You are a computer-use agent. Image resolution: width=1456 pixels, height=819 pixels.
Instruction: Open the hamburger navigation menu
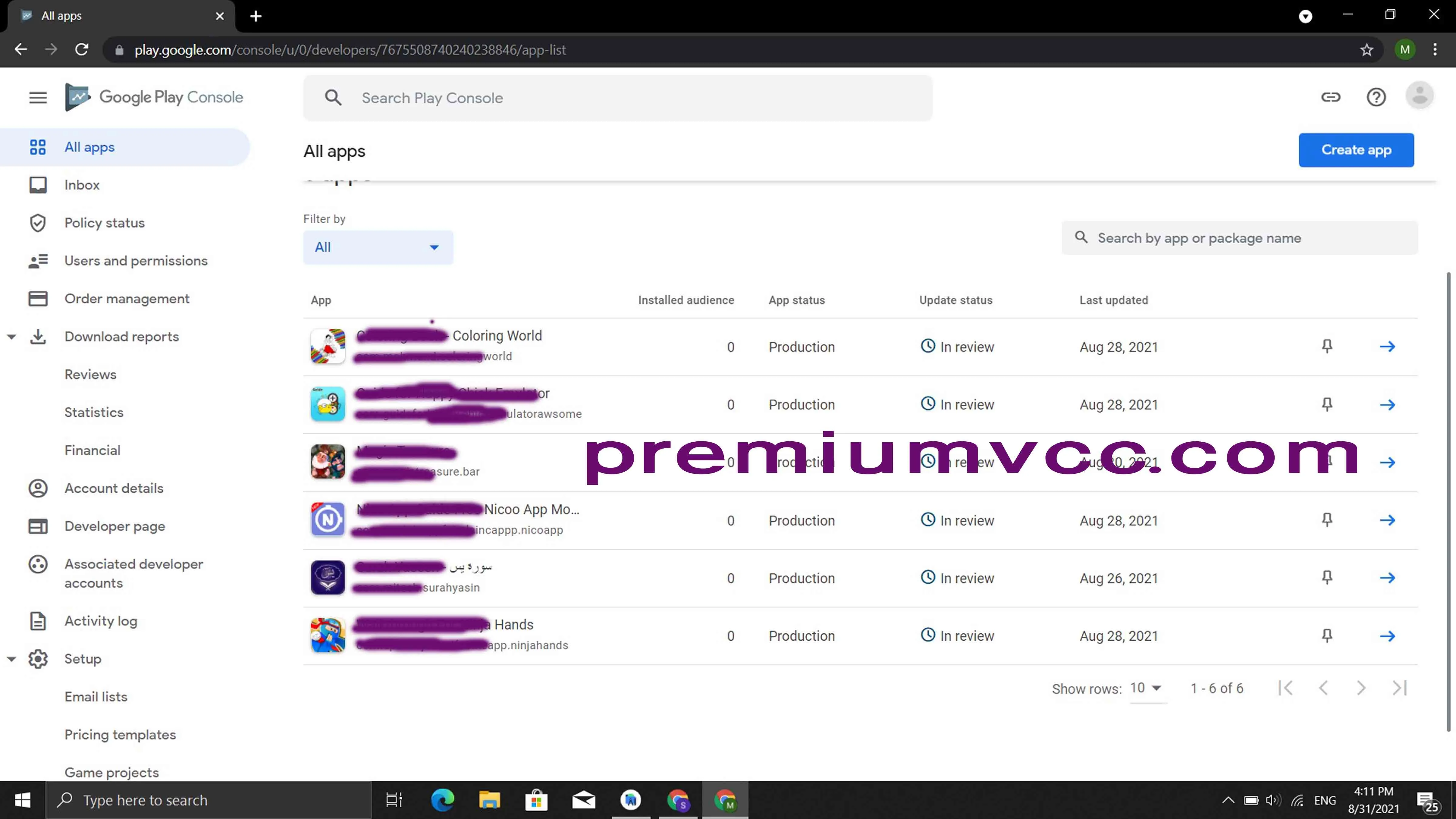coord(38,98)
